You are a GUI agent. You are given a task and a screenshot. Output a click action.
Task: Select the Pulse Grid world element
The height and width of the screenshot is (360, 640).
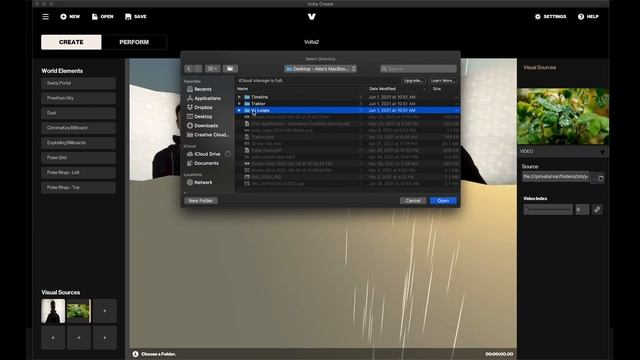coord(78,158)
